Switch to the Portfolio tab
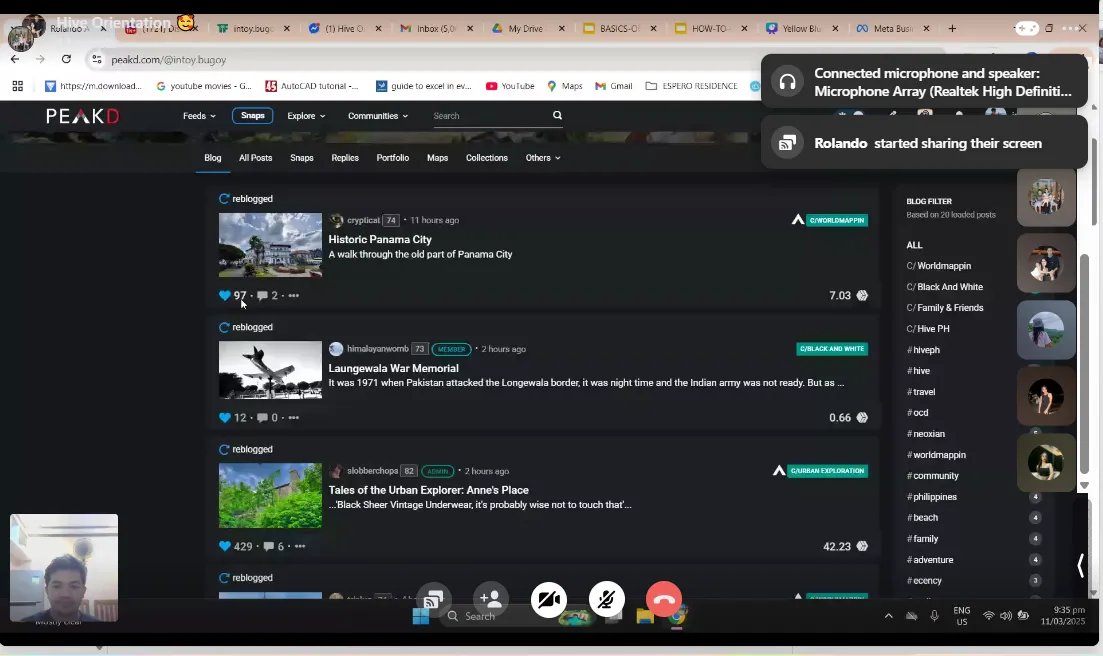The width and height of the screenshot is (1103, 656). click(393, 158)
